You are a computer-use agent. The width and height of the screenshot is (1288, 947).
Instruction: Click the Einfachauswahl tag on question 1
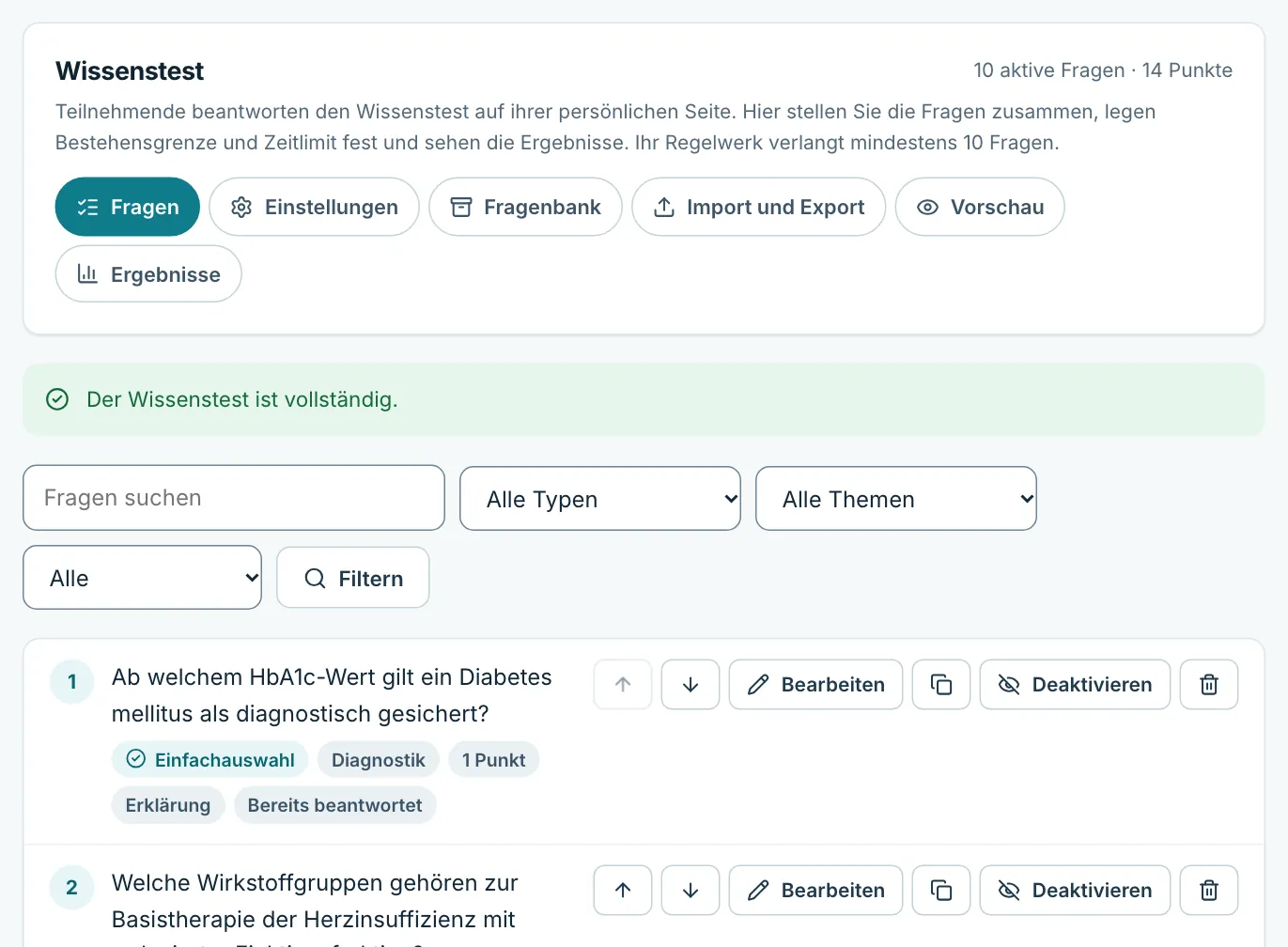click(x=210, y=759)
